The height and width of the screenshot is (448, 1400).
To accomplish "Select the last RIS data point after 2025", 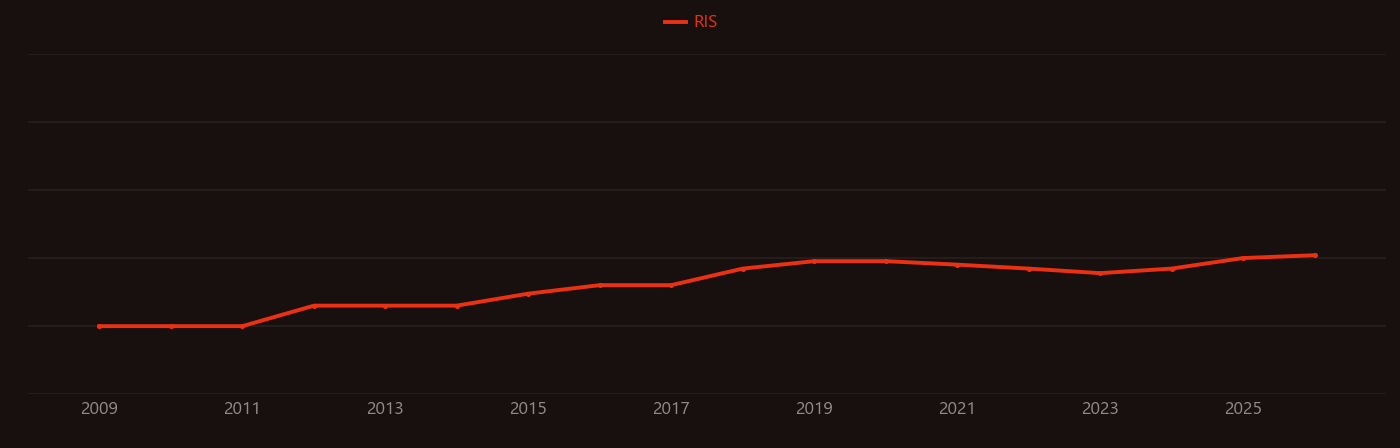I will pyautogui.click(x=1315, y=255).
